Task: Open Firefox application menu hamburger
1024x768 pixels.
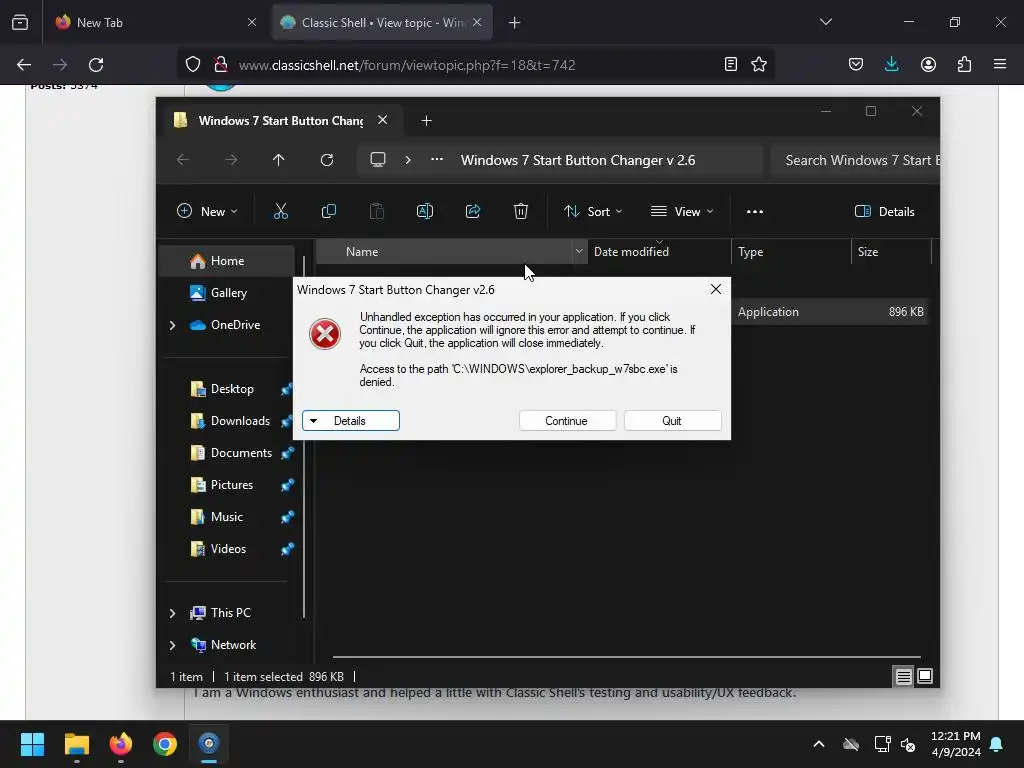Action: [x=1000, y=65]
